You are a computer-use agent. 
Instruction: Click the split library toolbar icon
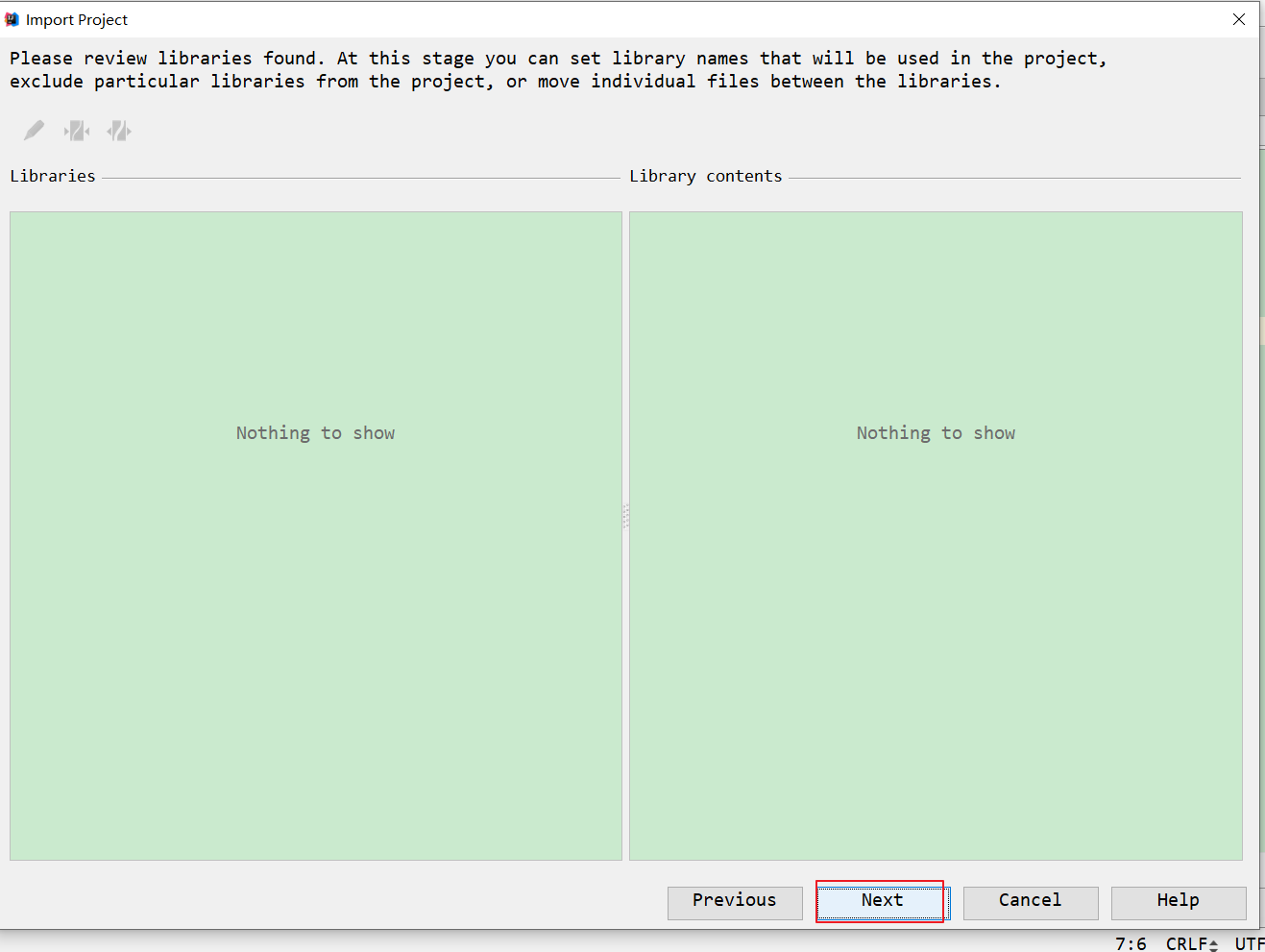click(119, 131)
